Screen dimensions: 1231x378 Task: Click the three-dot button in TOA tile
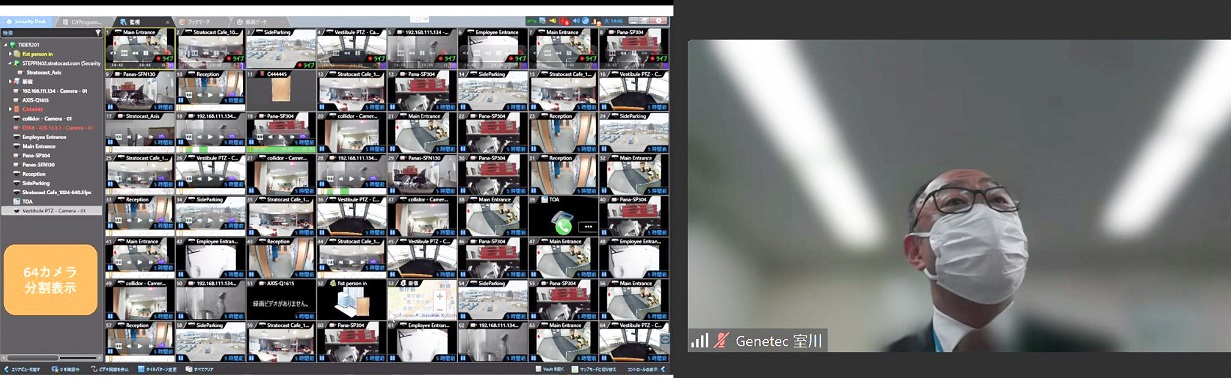point(587,227)
